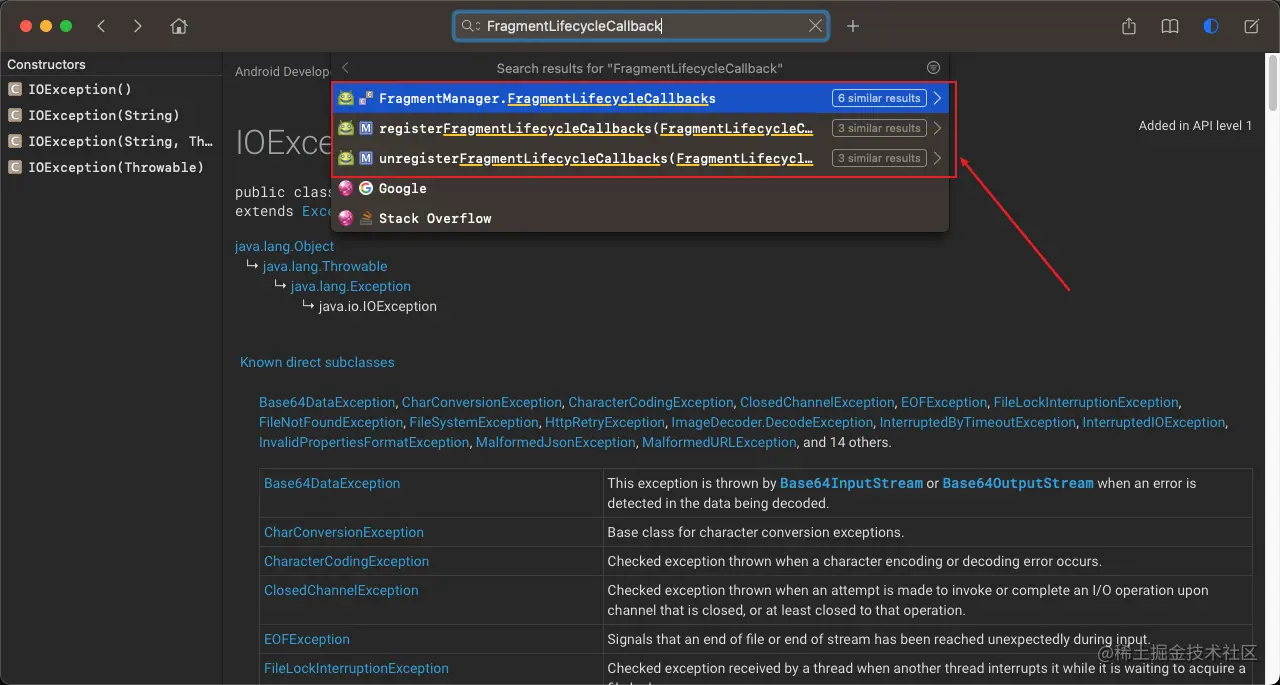Click Known direct subclasses link
Viewport: 1280px width, 685px height.
[x=317, y=362]
